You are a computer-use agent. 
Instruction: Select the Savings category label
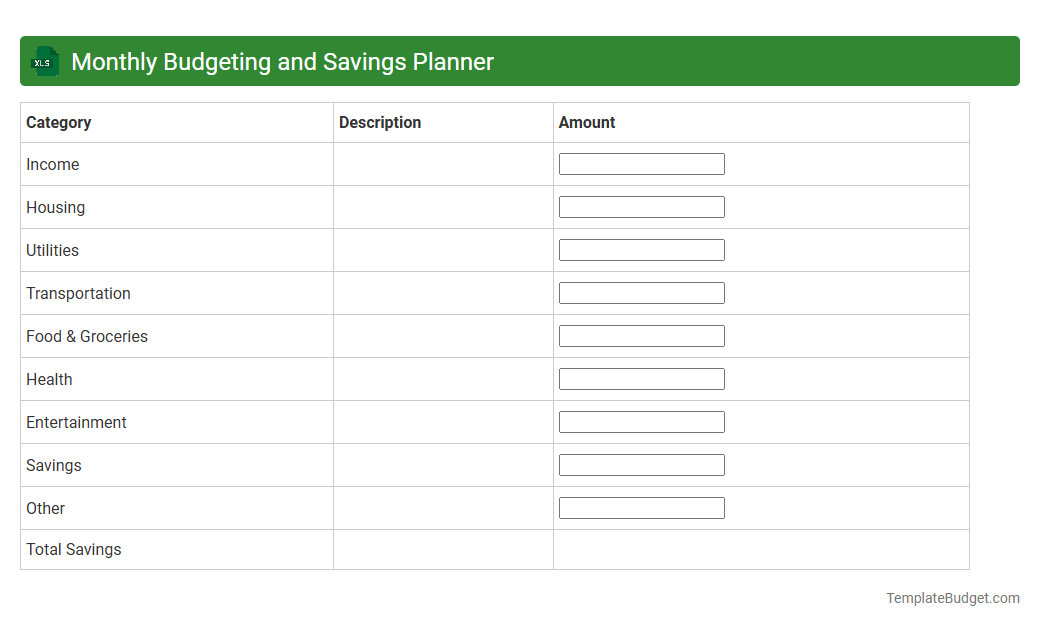point(53,465)
